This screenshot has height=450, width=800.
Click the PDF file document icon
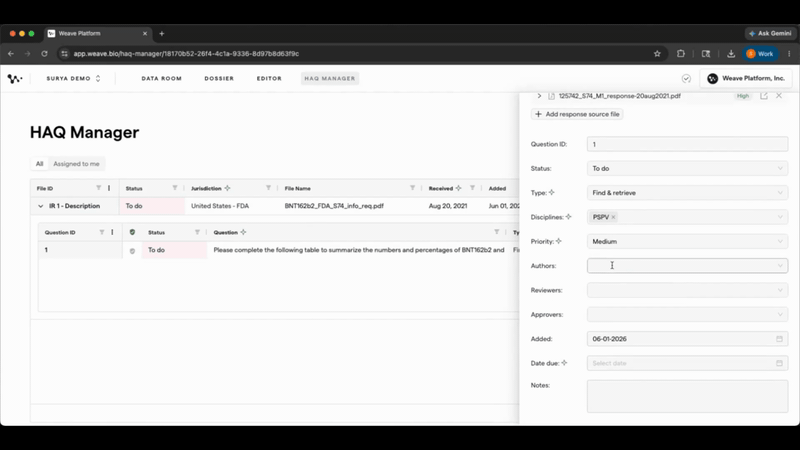pos(552,96)
